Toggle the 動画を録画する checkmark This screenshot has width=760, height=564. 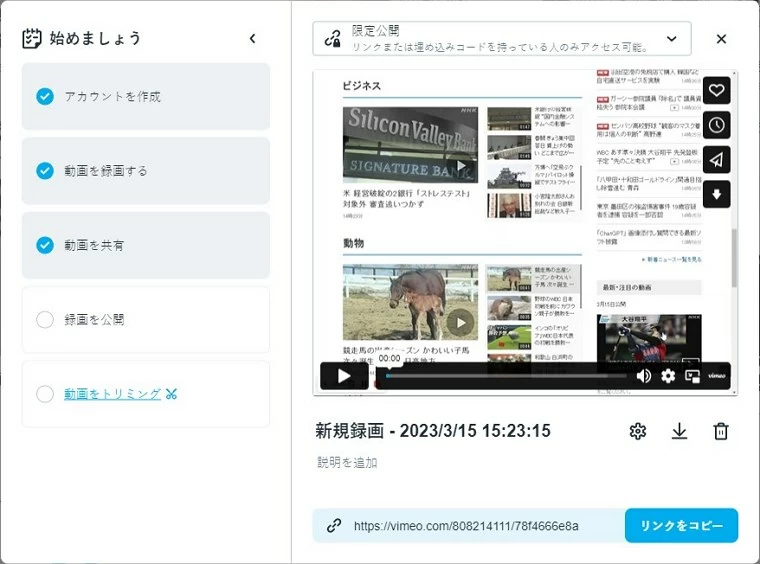(x=45, y=171)
